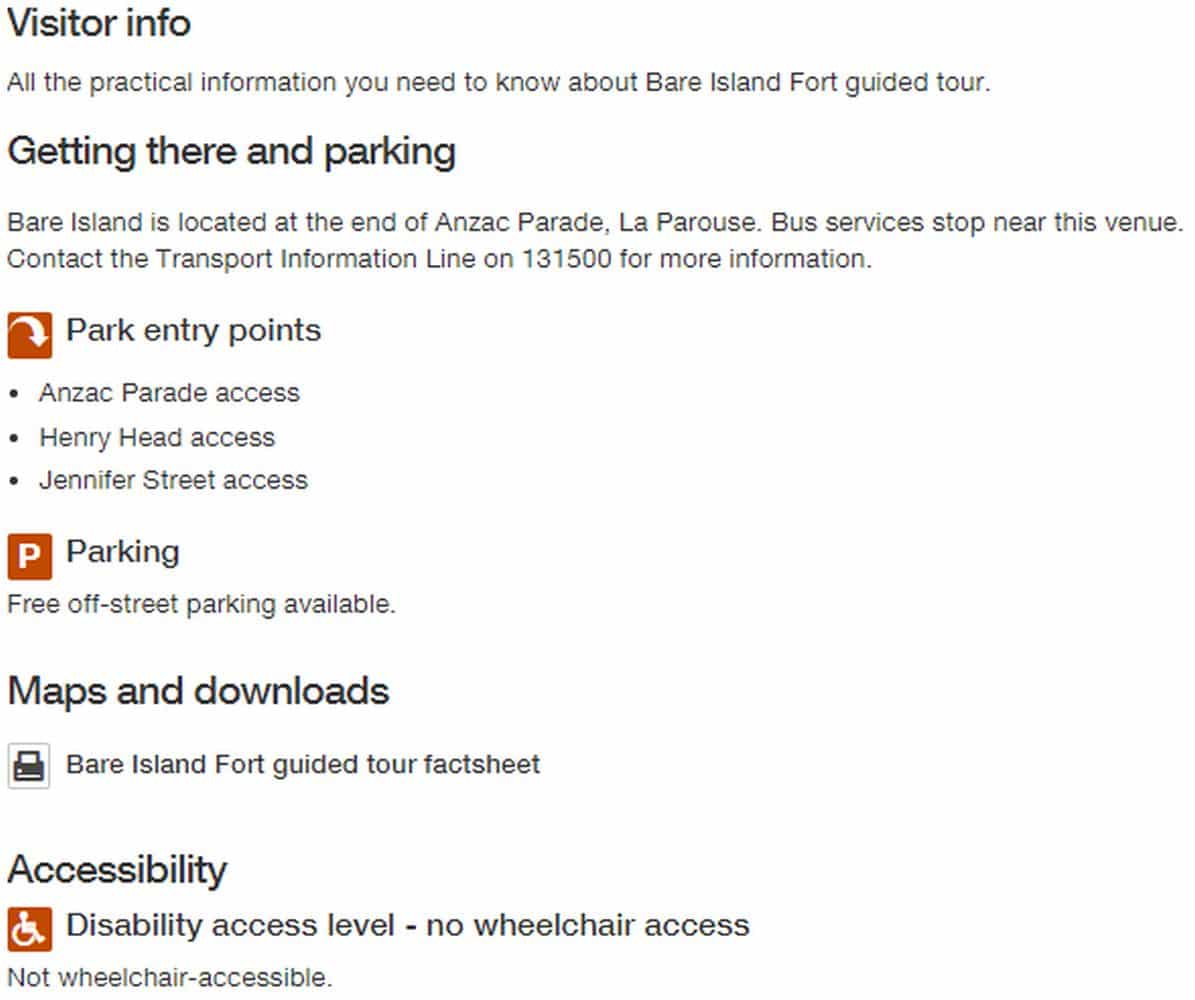Click the Not wheelchair-accessible text
1195x1000 pixels.
(x=170, y=978)
